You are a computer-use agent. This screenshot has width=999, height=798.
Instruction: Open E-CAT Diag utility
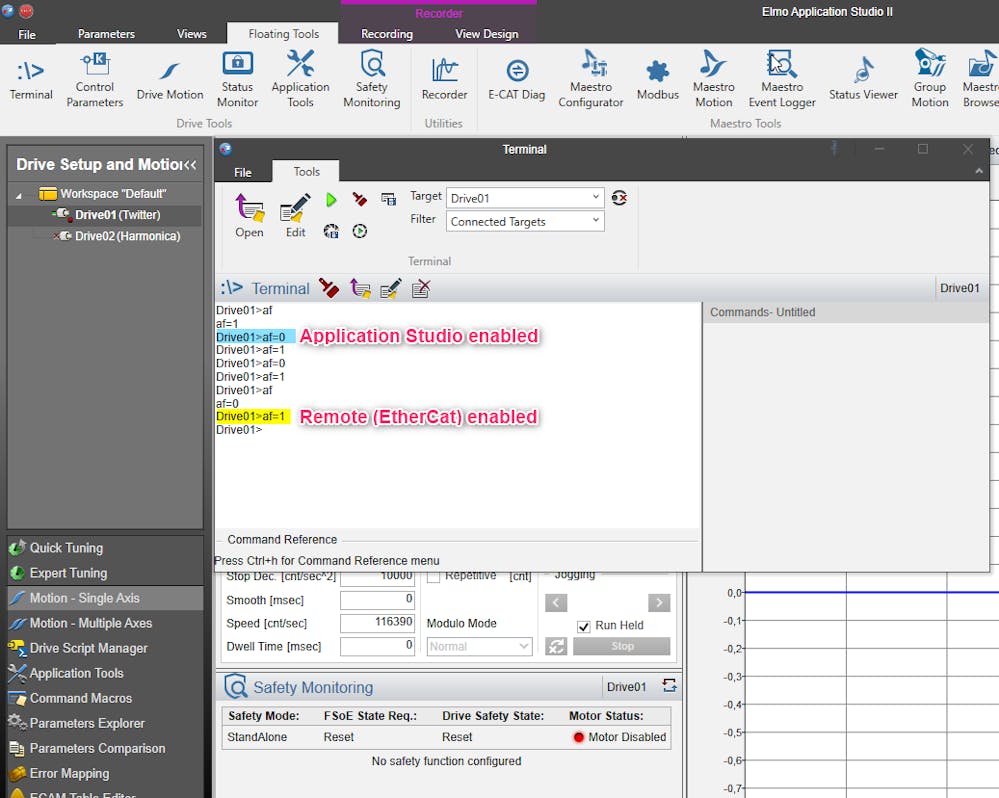(517, 80)
